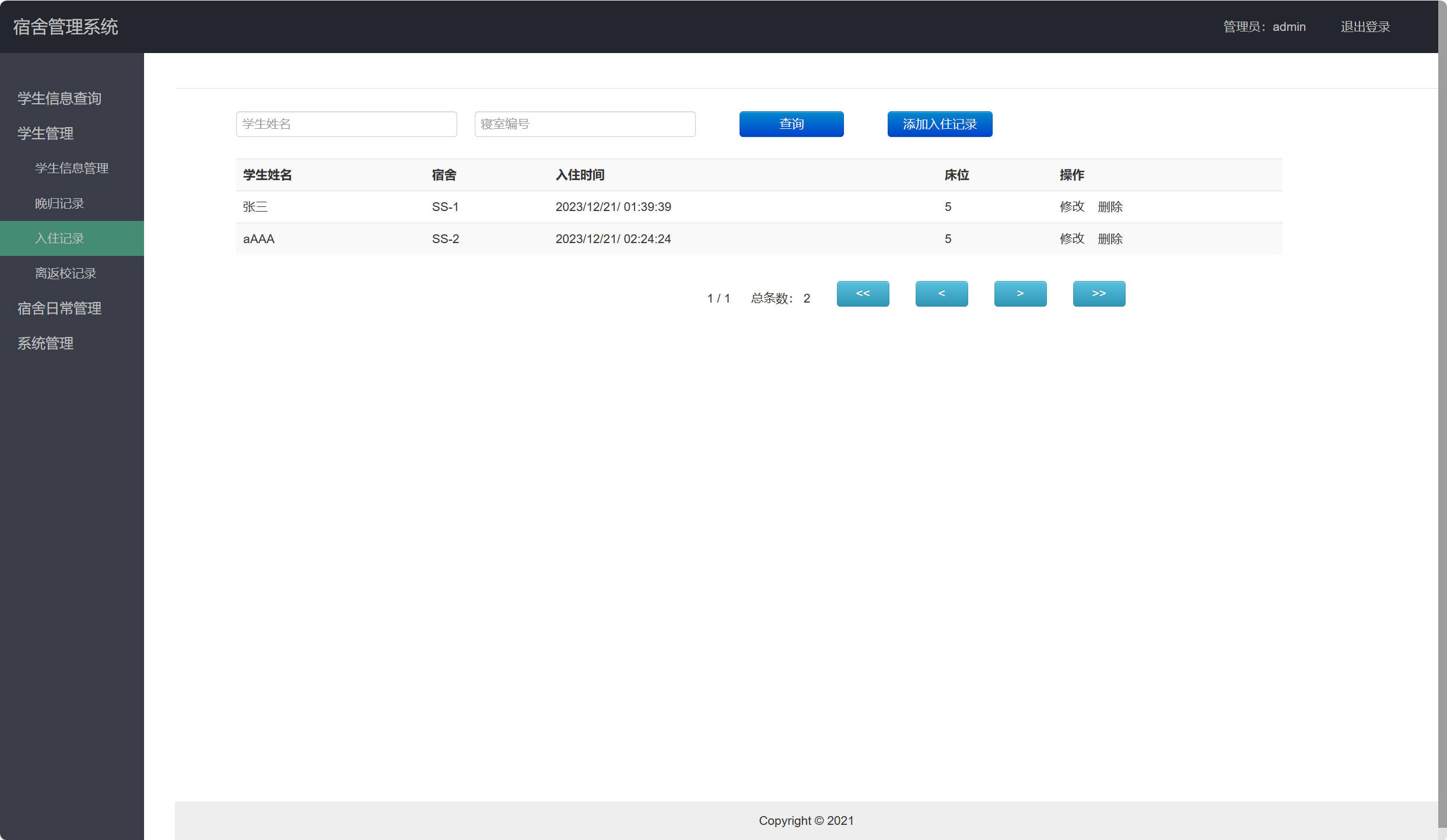Open 离返校记录 submenu item
This screenshot has width=1447, height=840.
click(x=65, y=273)
